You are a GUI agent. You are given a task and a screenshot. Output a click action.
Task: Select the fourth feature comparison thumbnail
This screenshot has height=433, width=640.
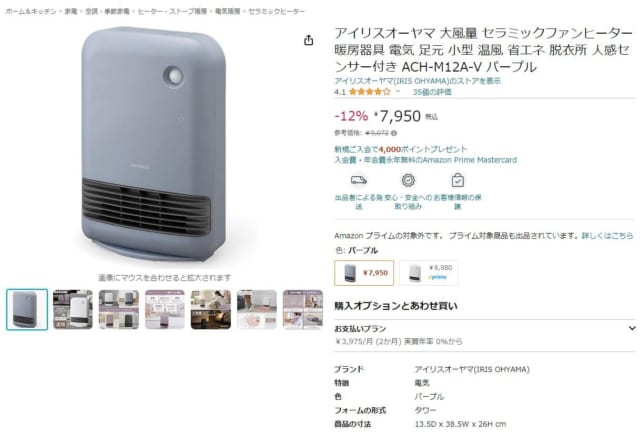point(165,309)
